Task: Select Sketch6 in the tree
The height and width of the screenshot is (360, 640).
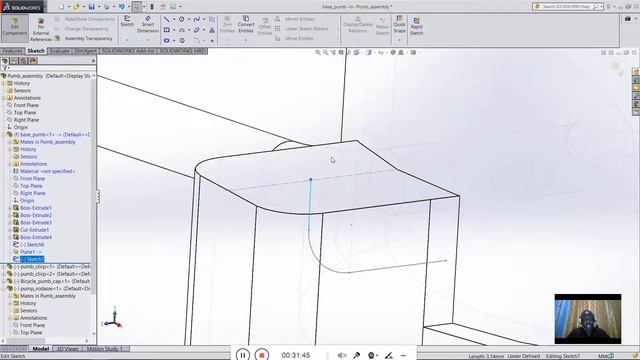Action: click(x=32, y=244)
